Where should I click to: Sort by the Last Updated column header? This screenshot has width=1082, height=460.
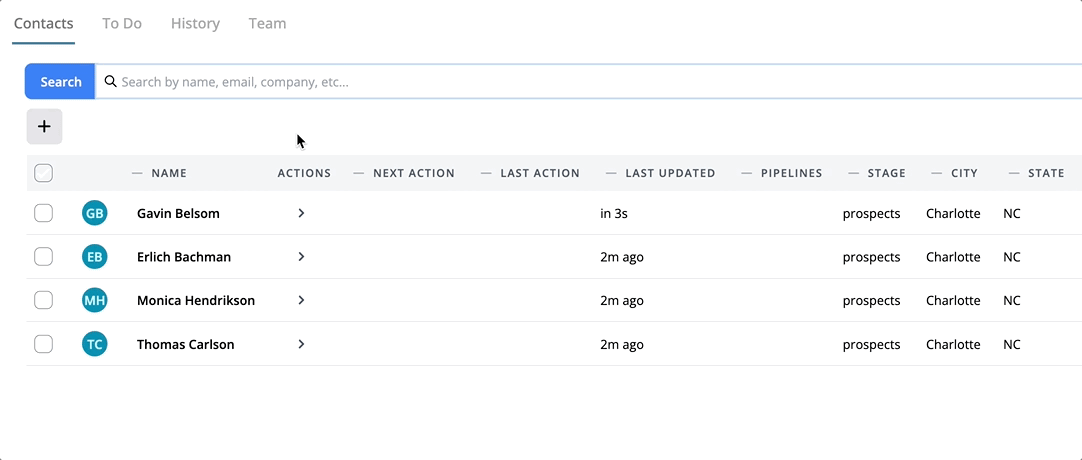click(669, 173)
